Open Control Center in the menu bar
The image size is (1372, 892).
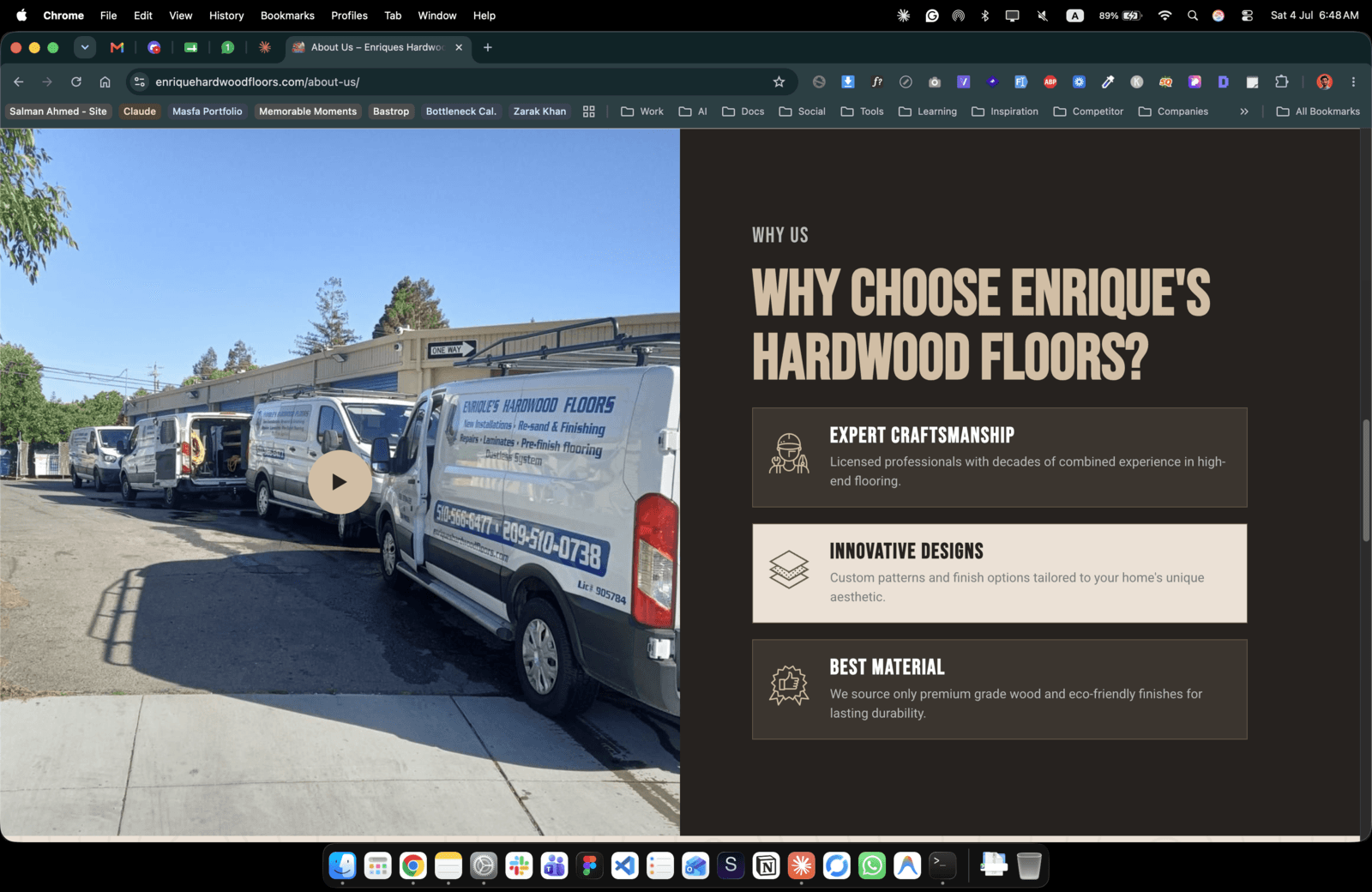[1247, 15]
